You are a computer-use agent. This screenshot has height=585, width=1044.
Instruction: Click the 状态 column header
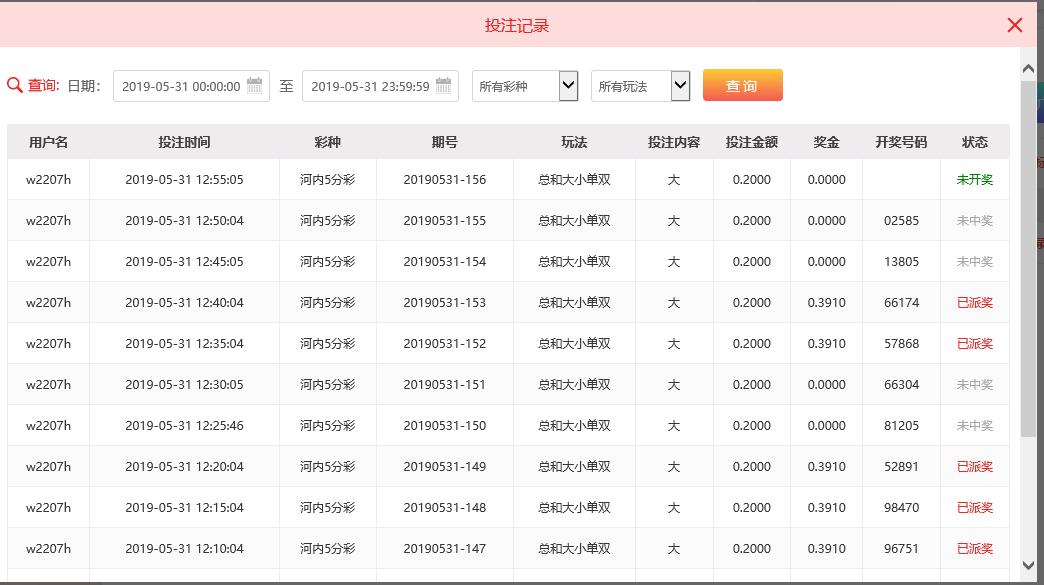tap(975, 142)
